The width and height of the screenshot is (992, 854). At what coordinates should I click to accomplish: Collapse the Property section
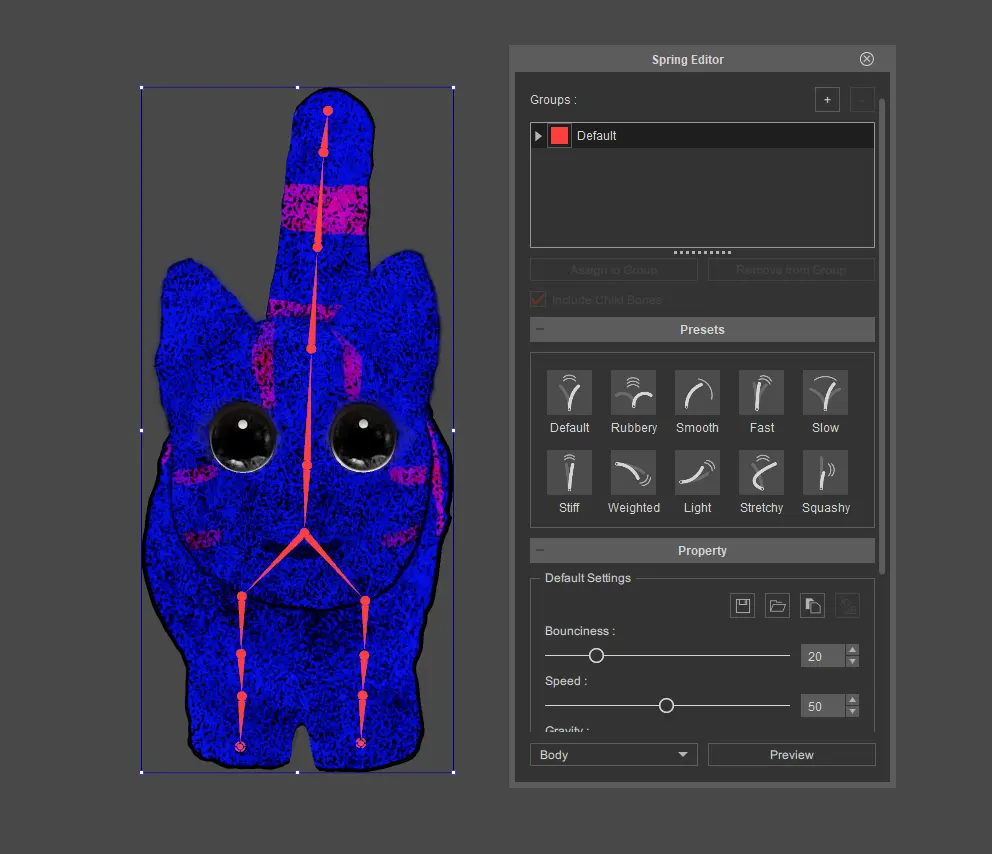pyautogui.click(x=540, y=550)
